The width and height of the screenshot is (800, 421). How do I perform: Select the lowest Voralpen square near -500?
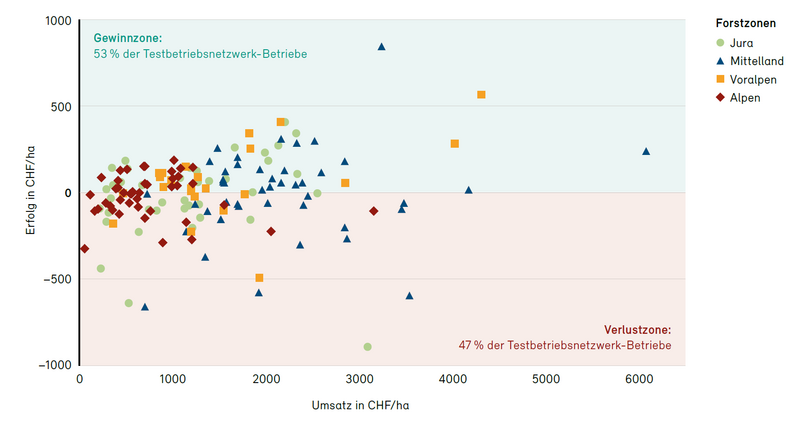(259, 278)
